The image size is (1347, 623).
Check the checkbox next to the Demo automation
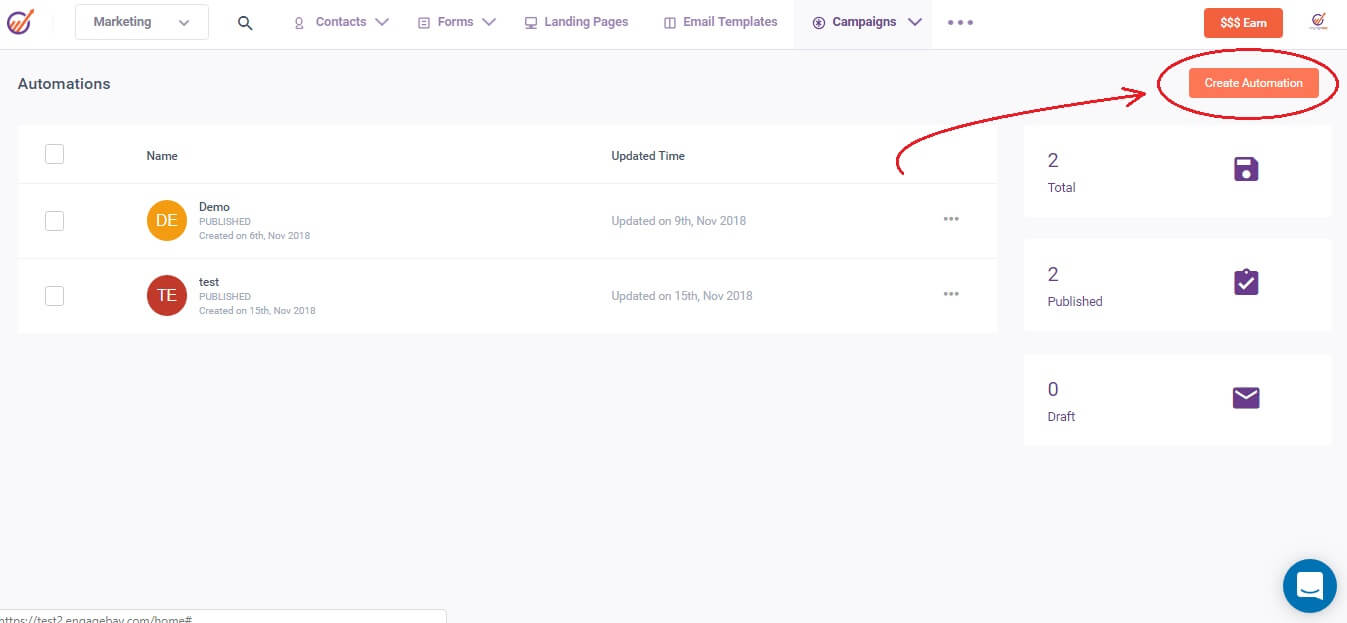pos(54,220)
